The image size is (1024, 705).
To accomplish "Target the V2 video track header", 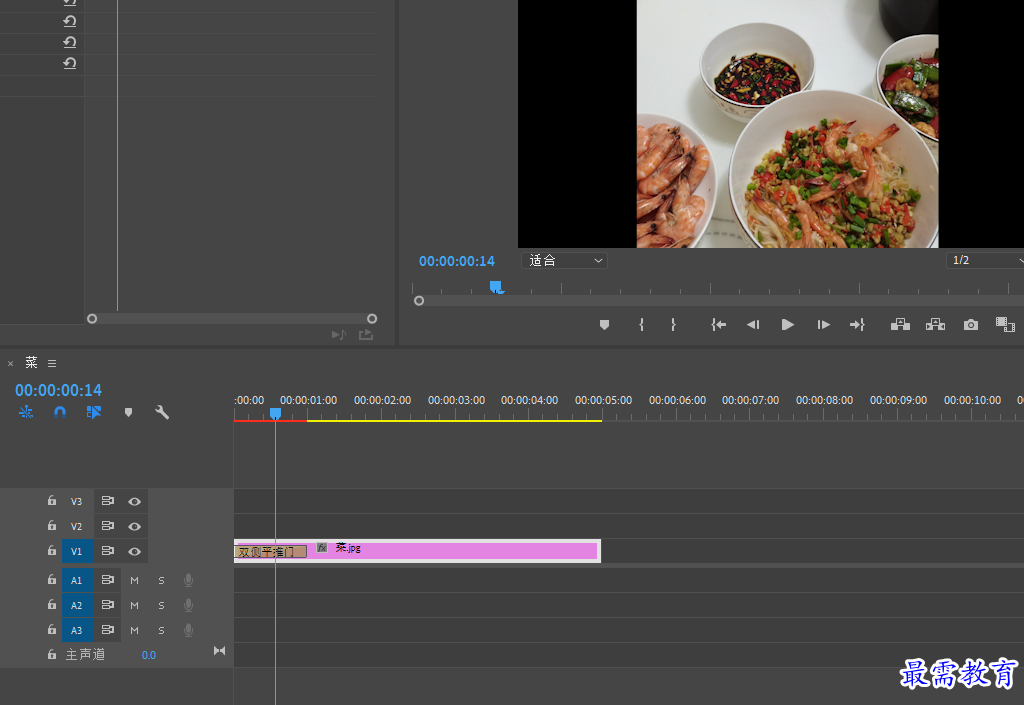I will pyautogui.click(x=77, y=526).
